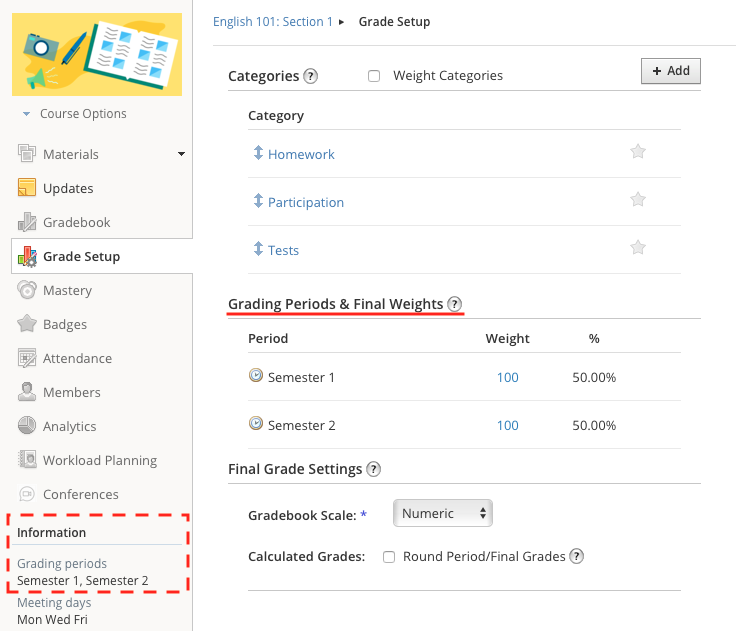736x631 pixels.
Task: Click the course profile image
Action: [97, 54]
